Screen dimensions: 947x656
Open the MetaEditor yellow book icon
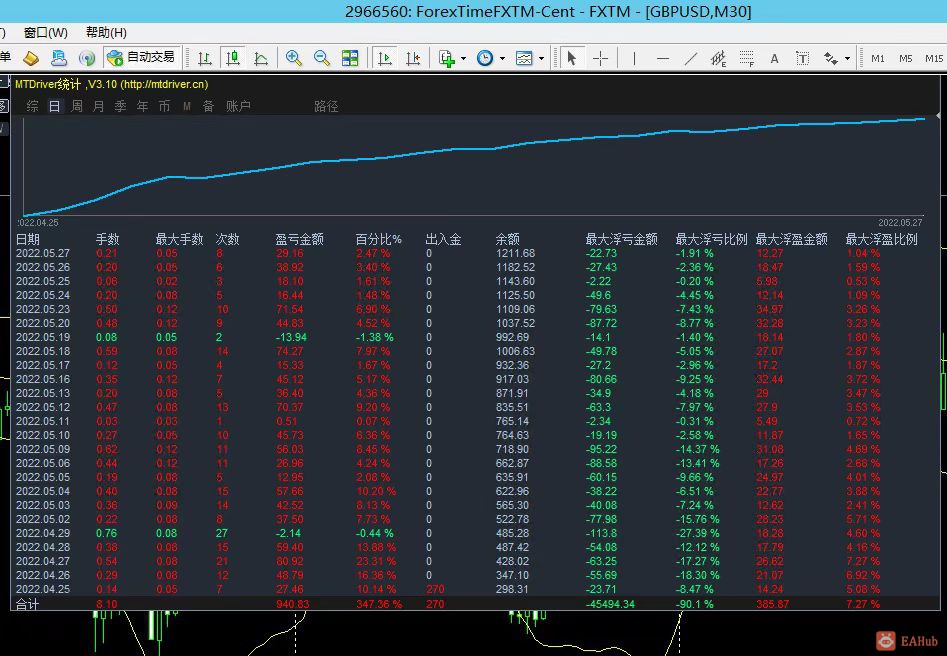pos(31,58)
